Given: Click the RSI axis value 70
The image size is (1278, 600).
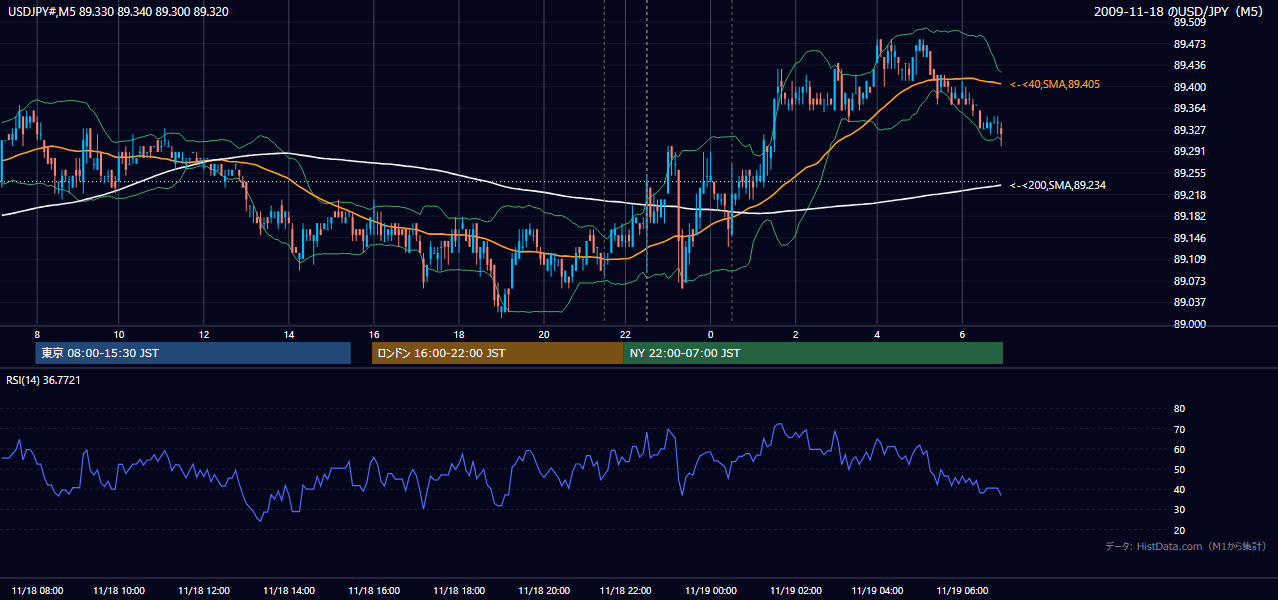Looking at the screenshot, I should click(x=1179, y=430).
